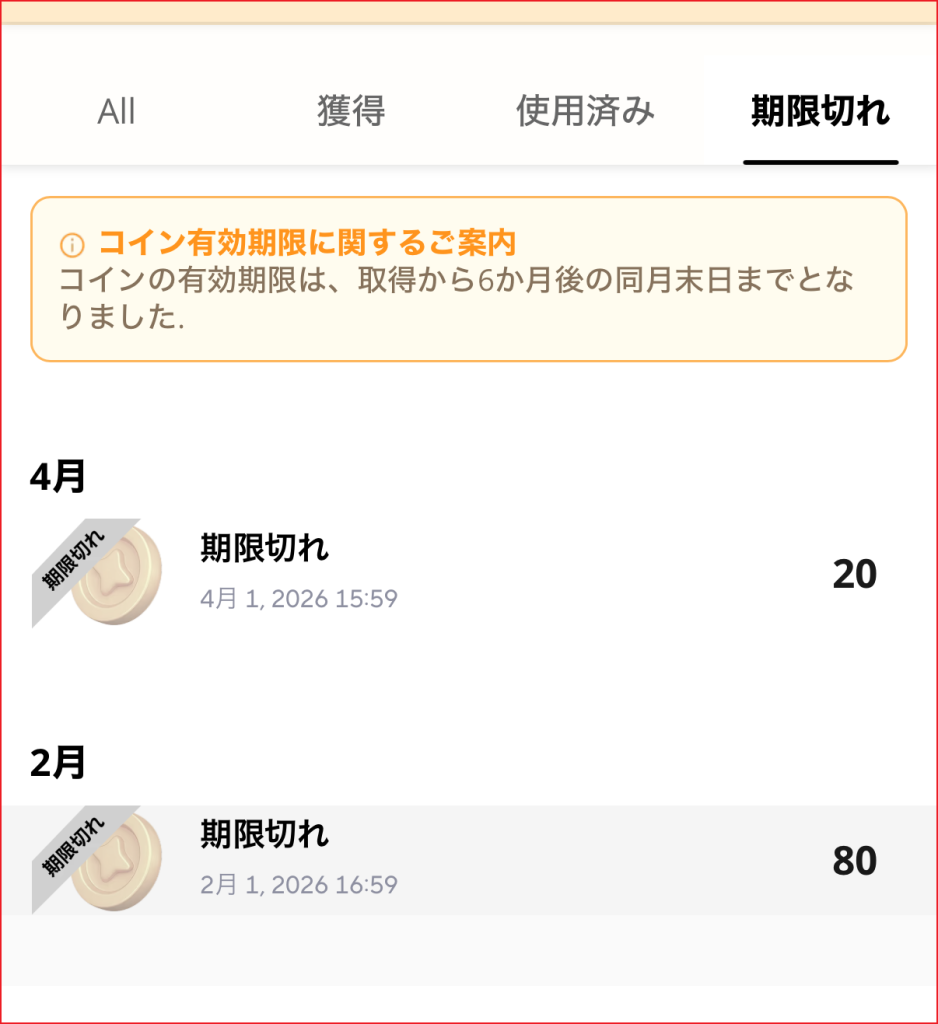Screen dimensions: 938x1024
Task: Click the timestamp 2月 1, 2026 16:59
Action: click(299, 885)
